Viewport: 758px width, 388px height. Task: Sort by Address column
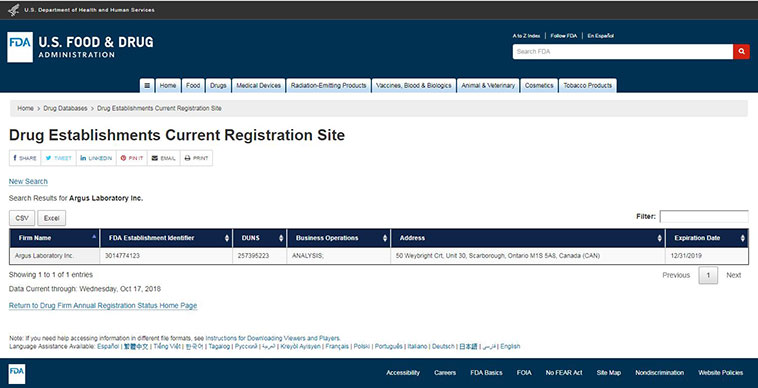[528, 238]
